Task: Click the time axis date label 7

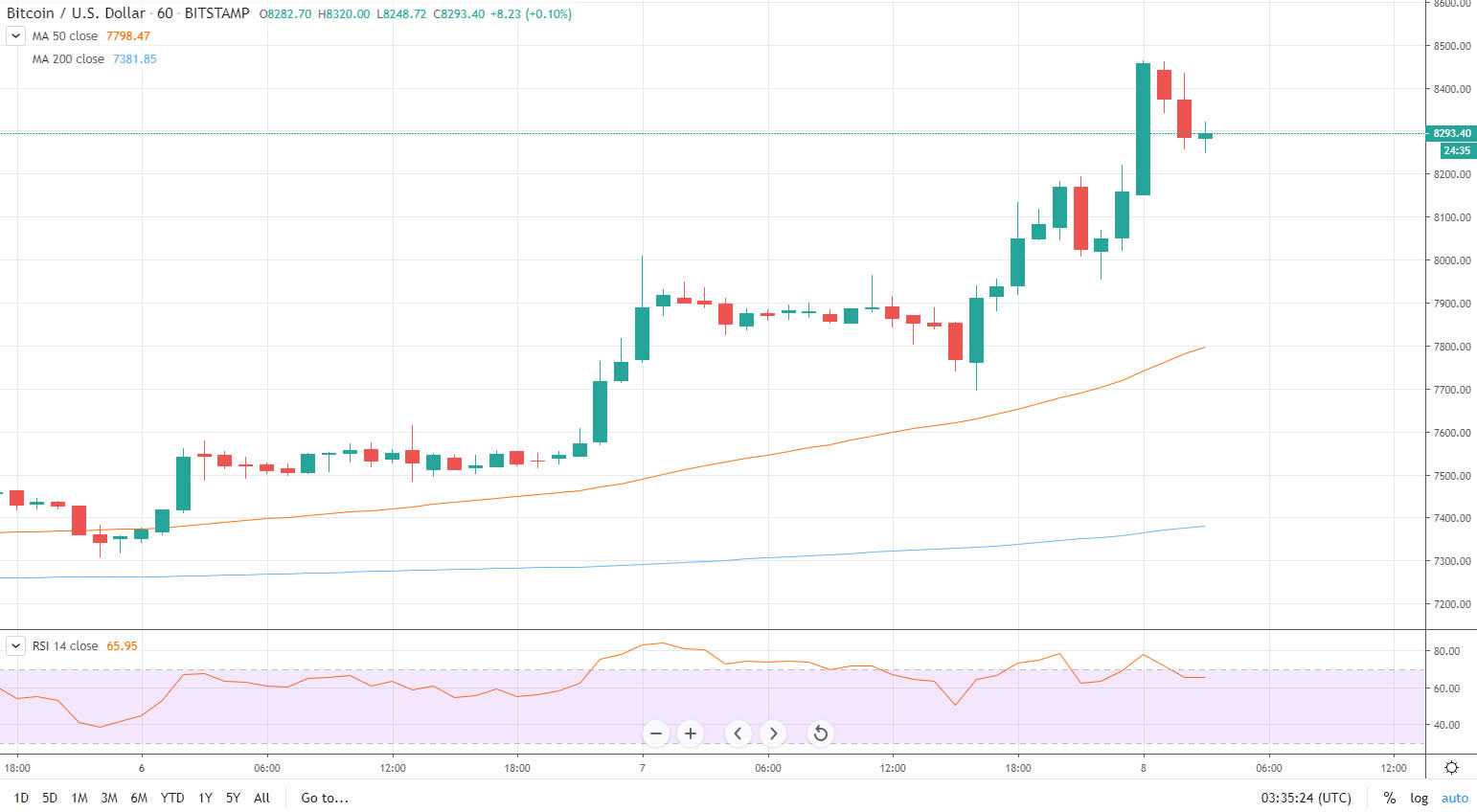Action: 643,768
